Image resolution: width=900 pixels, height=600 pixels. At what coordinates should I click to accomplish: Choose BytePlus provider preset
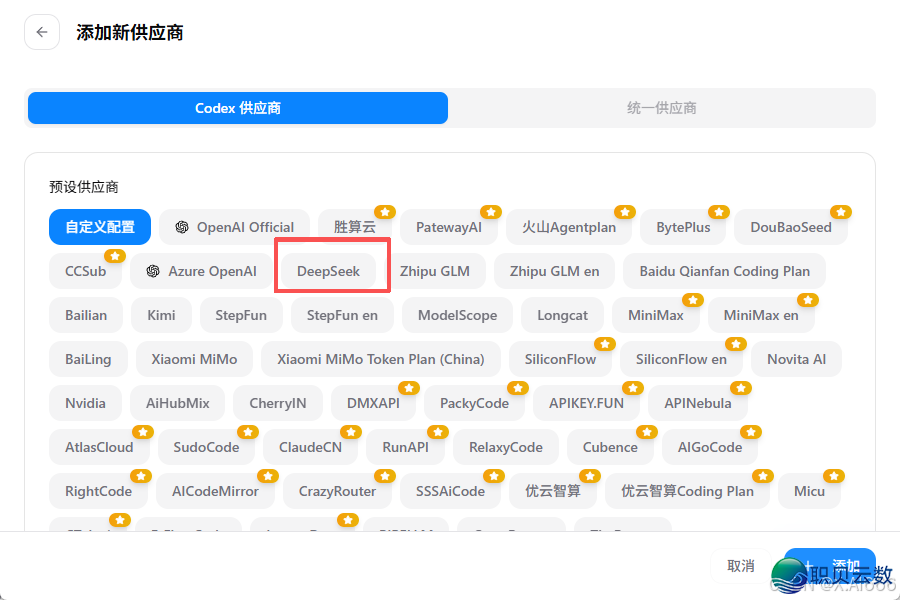click(x=683, y=227)
